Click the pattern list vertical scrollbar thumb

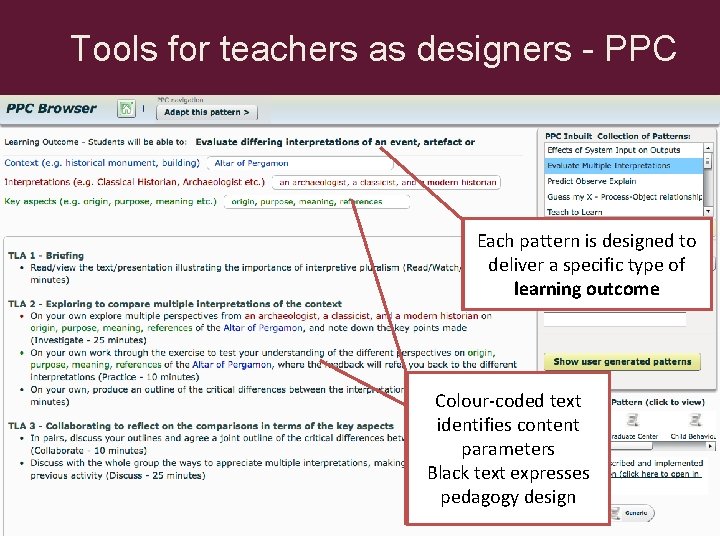point(708,161)
